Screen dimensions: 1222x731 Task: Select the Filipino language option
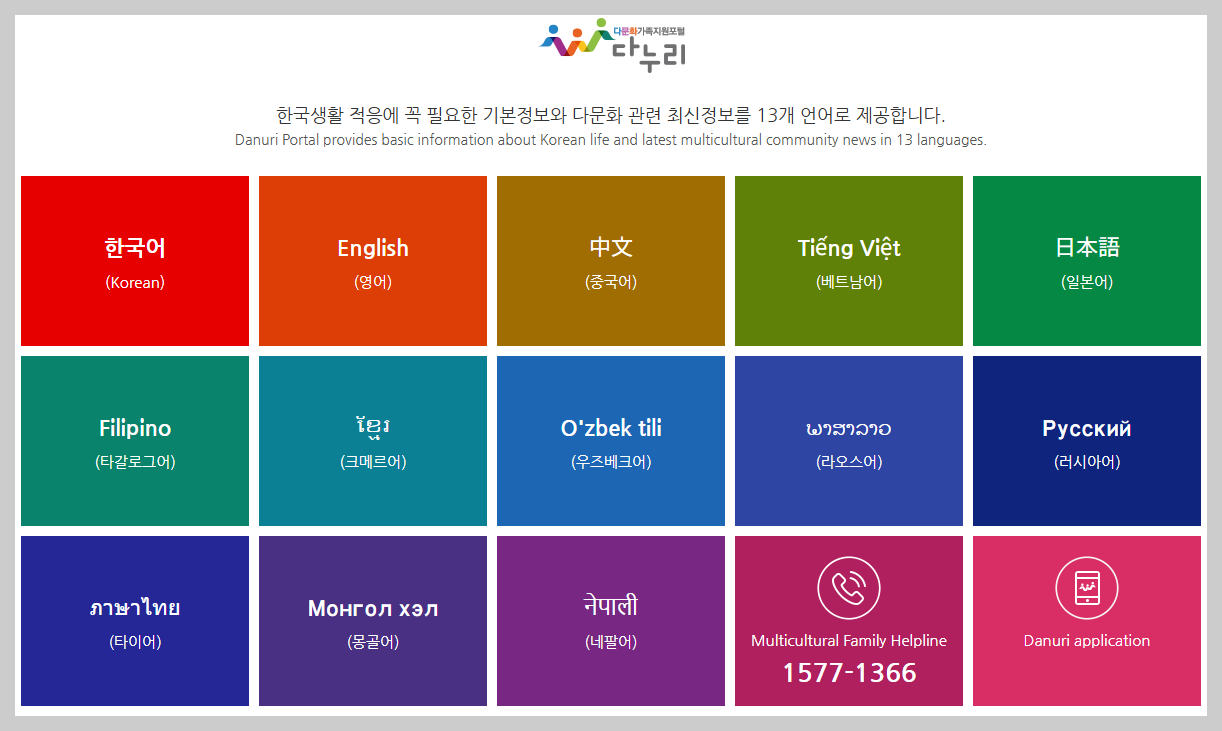click(135, 440)
